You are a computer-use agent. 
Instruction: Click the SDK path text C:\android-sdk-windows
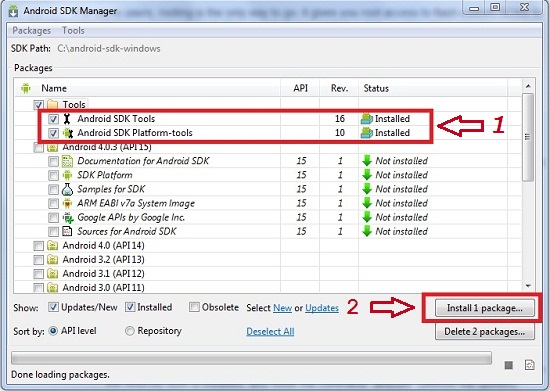point(109,48)
